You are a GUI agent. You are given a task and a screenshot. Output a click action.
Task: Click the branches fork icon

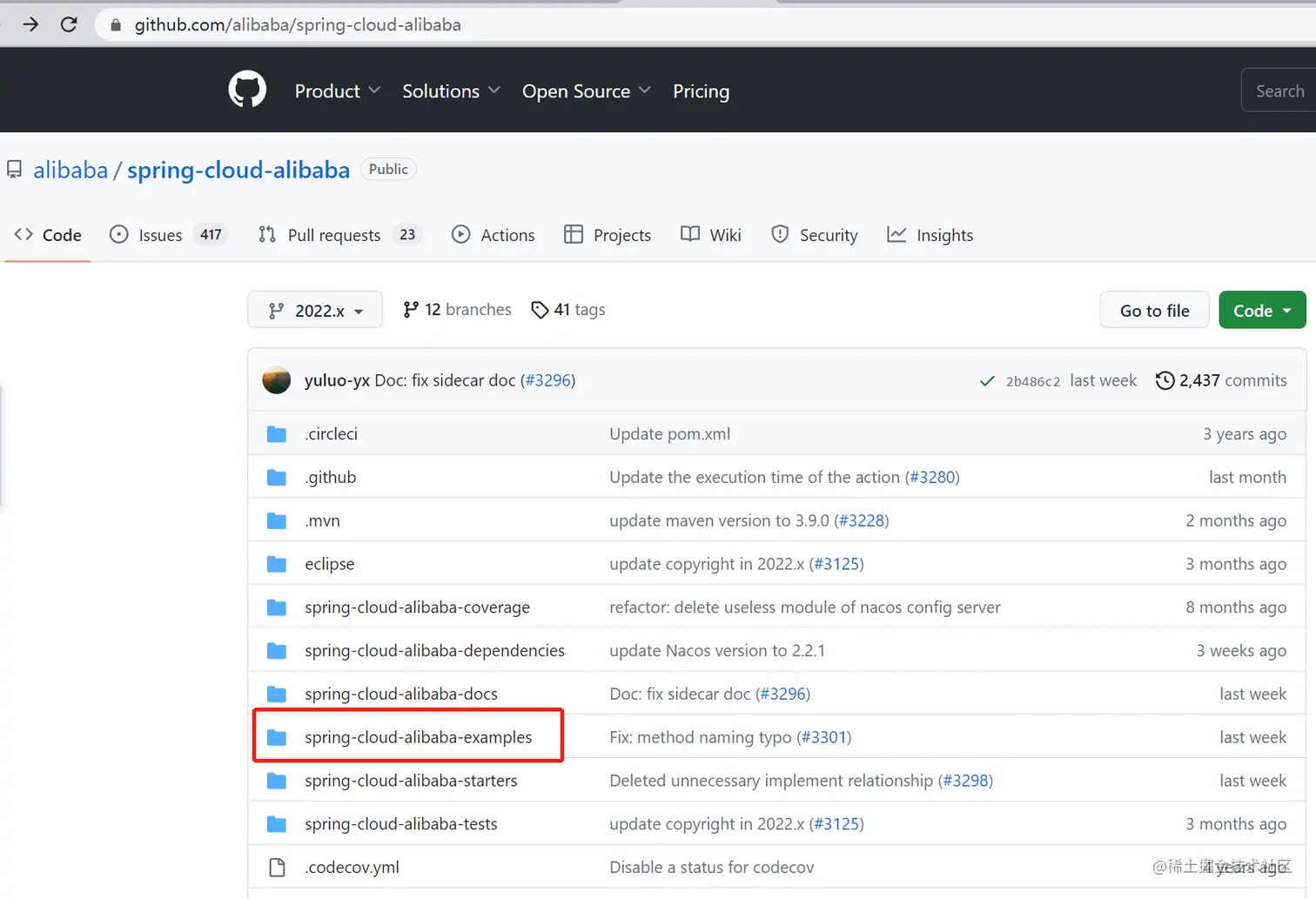click(x=411, y=310)
